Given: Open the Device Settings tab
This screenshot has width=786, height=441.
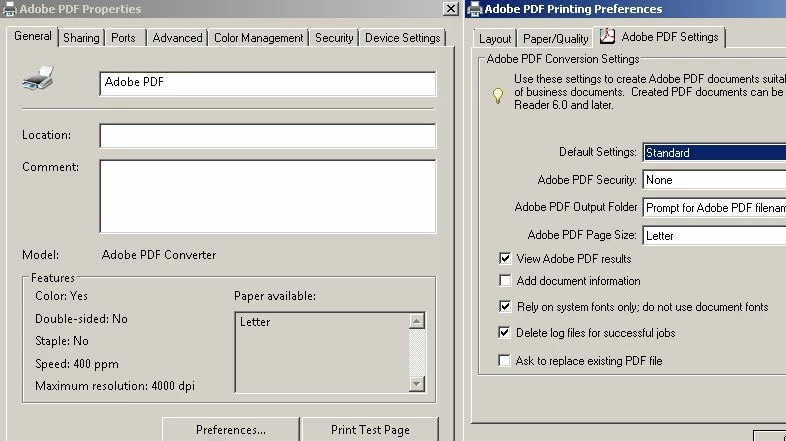Looking at the screenshot, I should coord(403,38).
